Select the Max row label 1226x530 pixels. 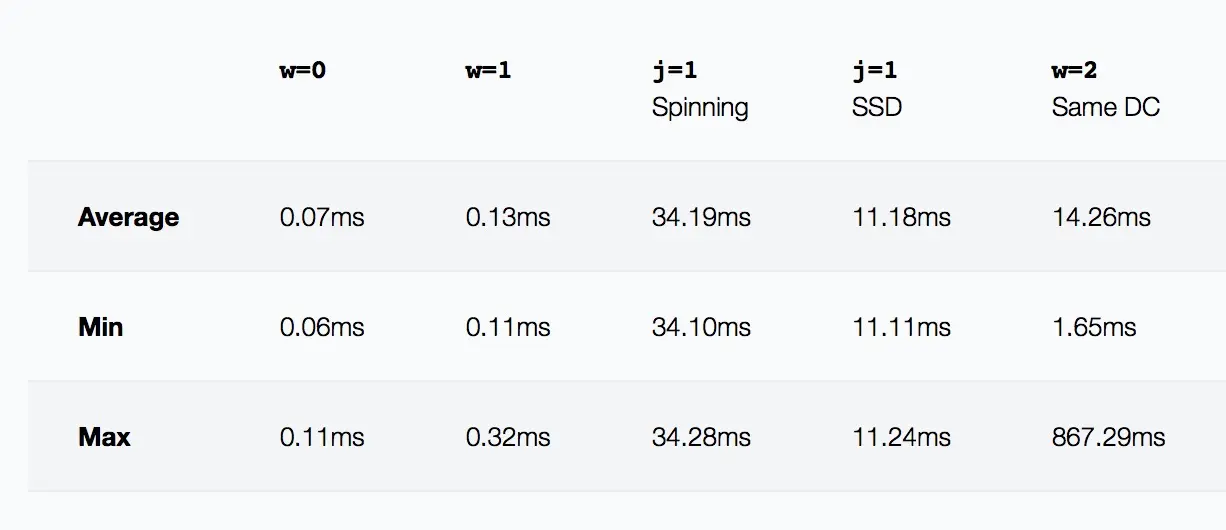click(104, 437)
